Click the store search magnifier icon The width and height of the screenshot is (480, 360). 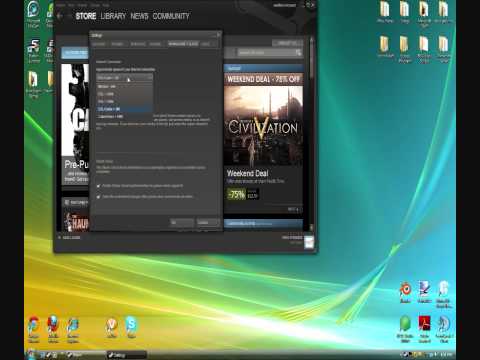(298, 53)
